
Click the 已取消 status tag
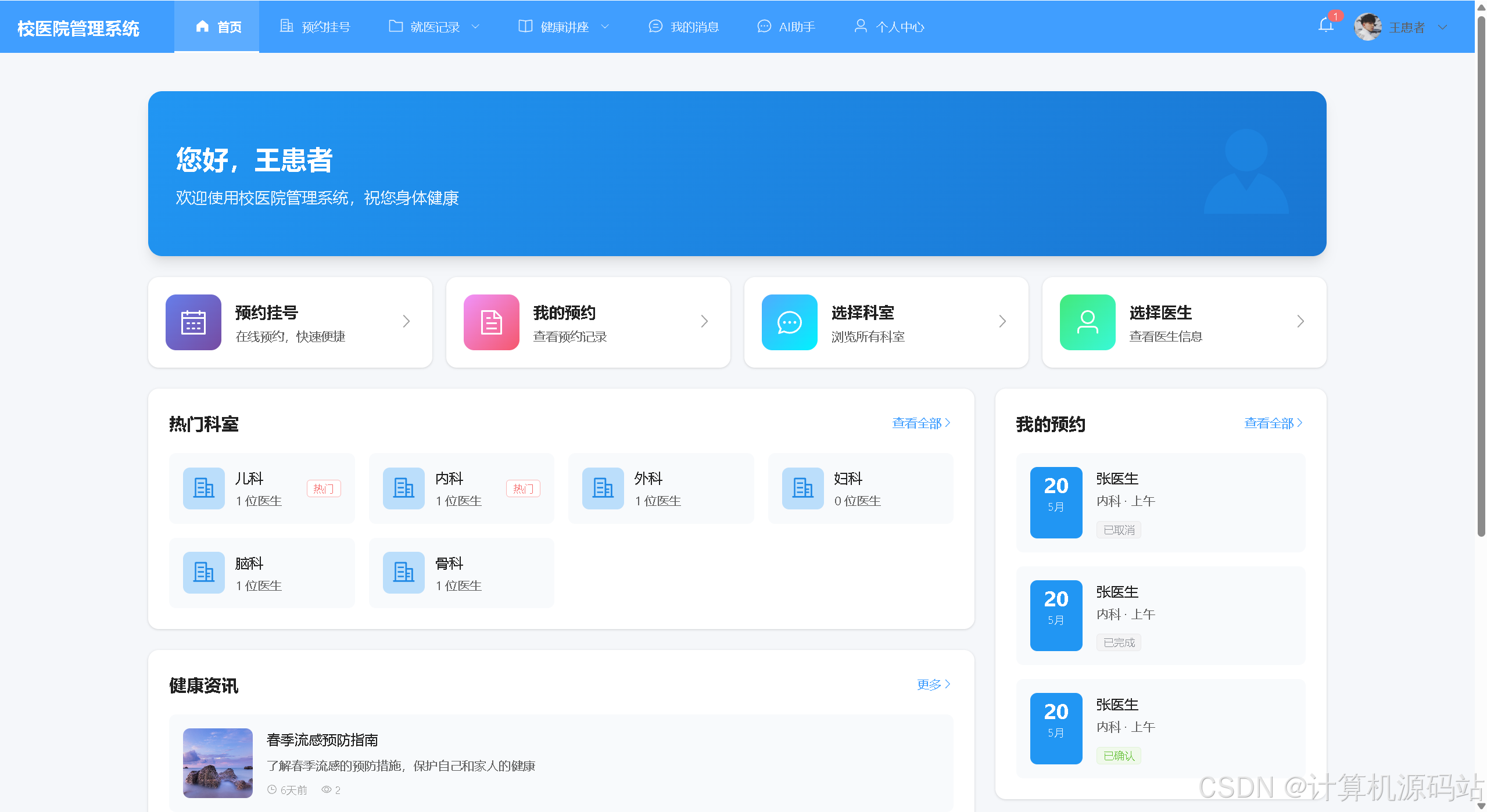click(1119, 530)
